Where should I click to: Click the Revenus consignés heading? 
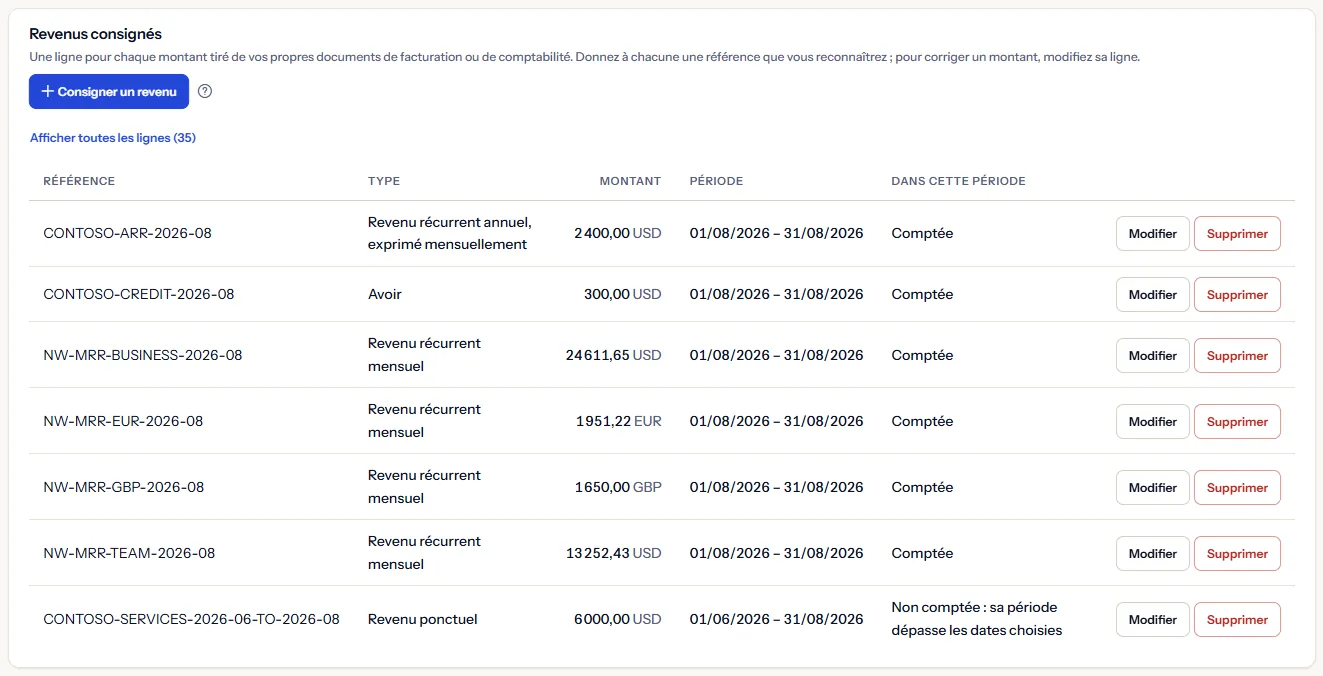pos(95,35)
